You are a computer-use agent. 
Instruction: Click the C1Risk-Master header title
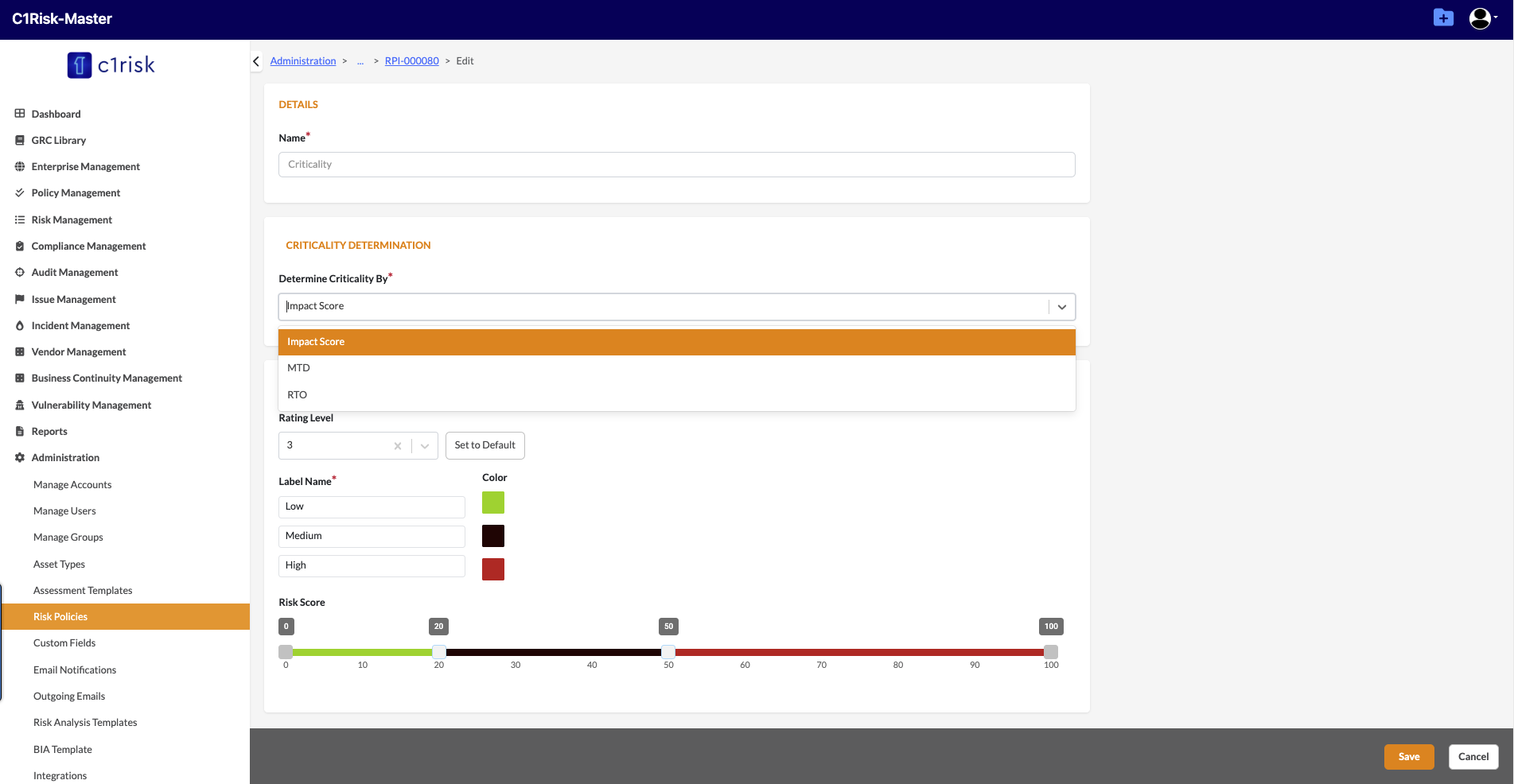tap(62, 18)
